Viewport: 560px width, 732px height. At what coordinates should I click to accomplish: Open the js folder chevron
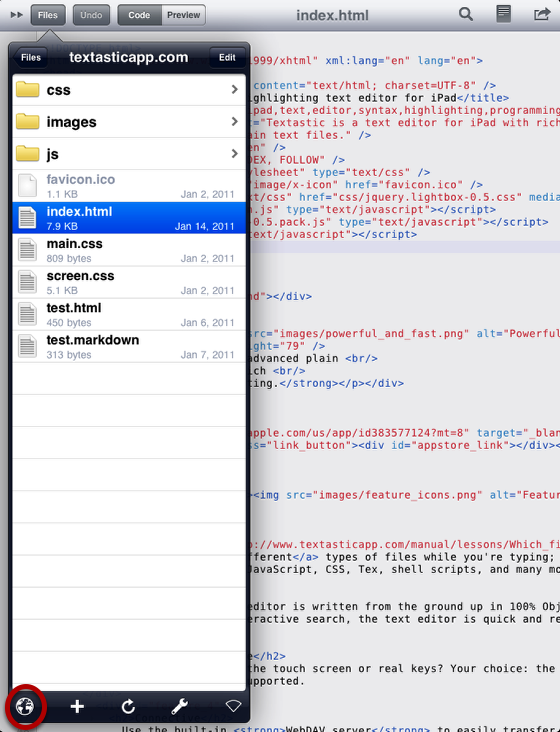coord(235,154)
